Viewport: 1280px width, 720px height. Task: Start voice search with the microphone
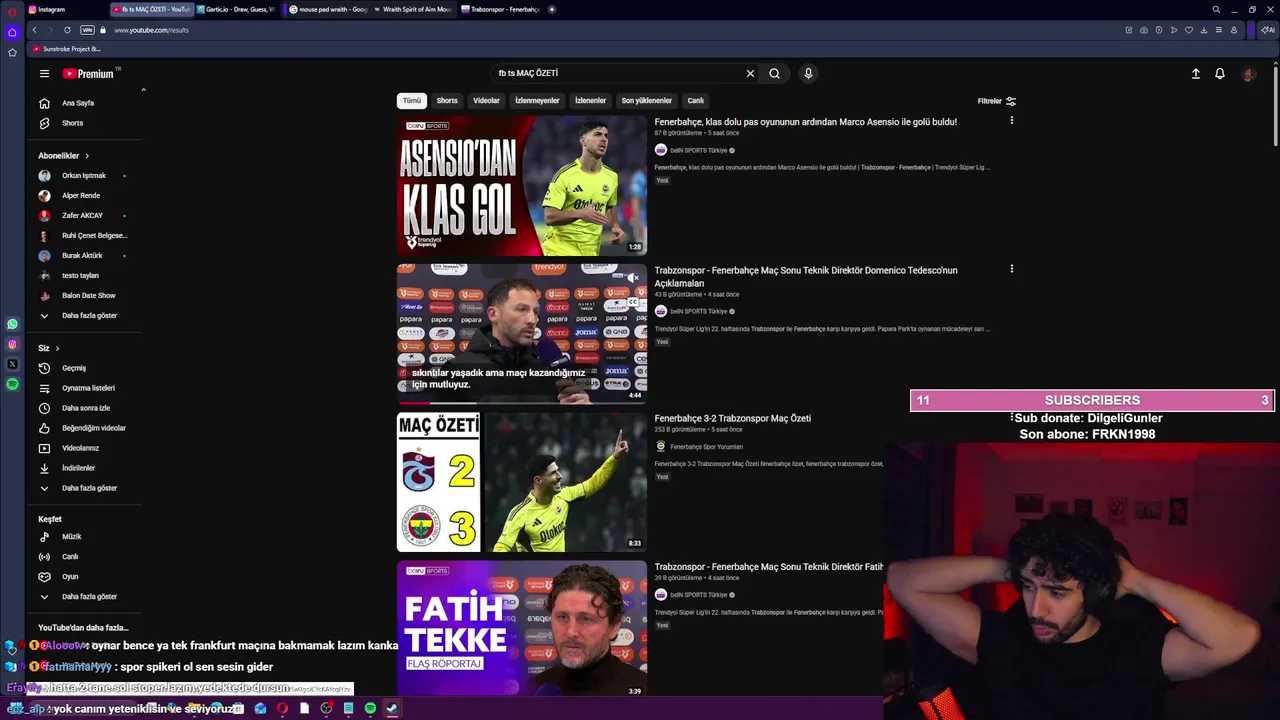(808, 73)
